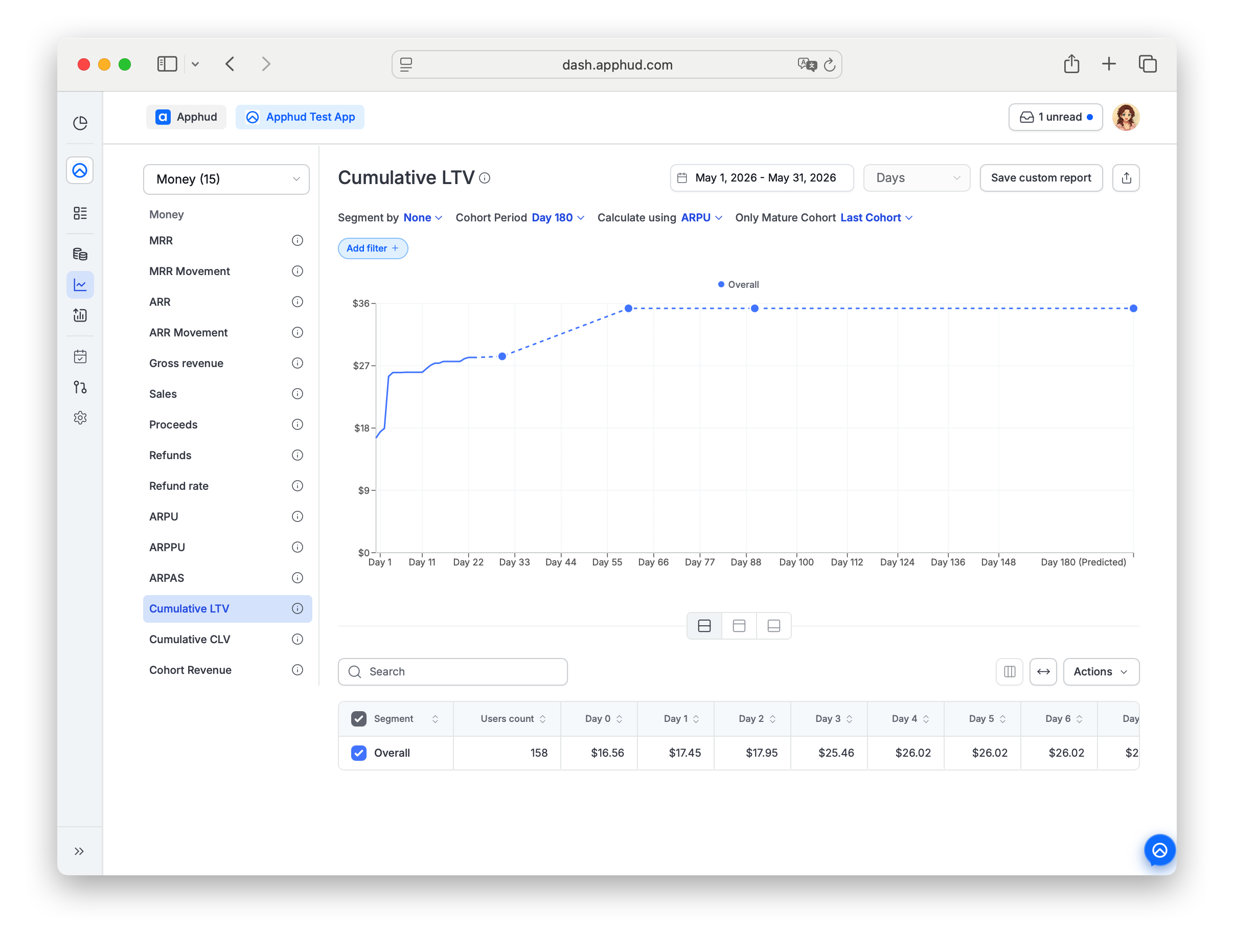The width and height of the screenshot is (1234, 952).
Task: Switch to chart-only layout view
Action: [739, 625]
